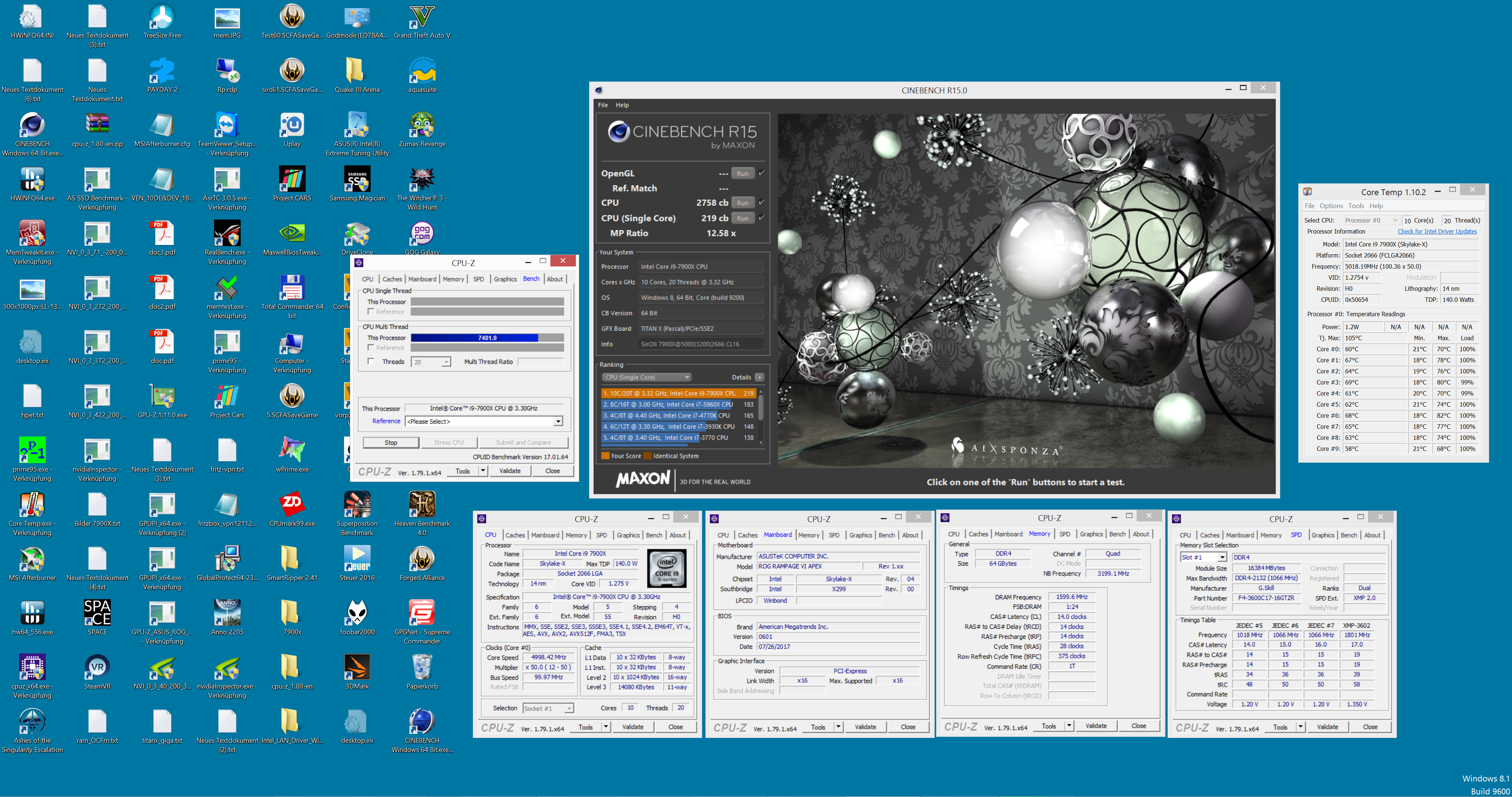Toggle the CPU test checkmark in Cinebench
Image resolution: width=1512 pixels, height=797 pixels.
(x=761, y=202)
